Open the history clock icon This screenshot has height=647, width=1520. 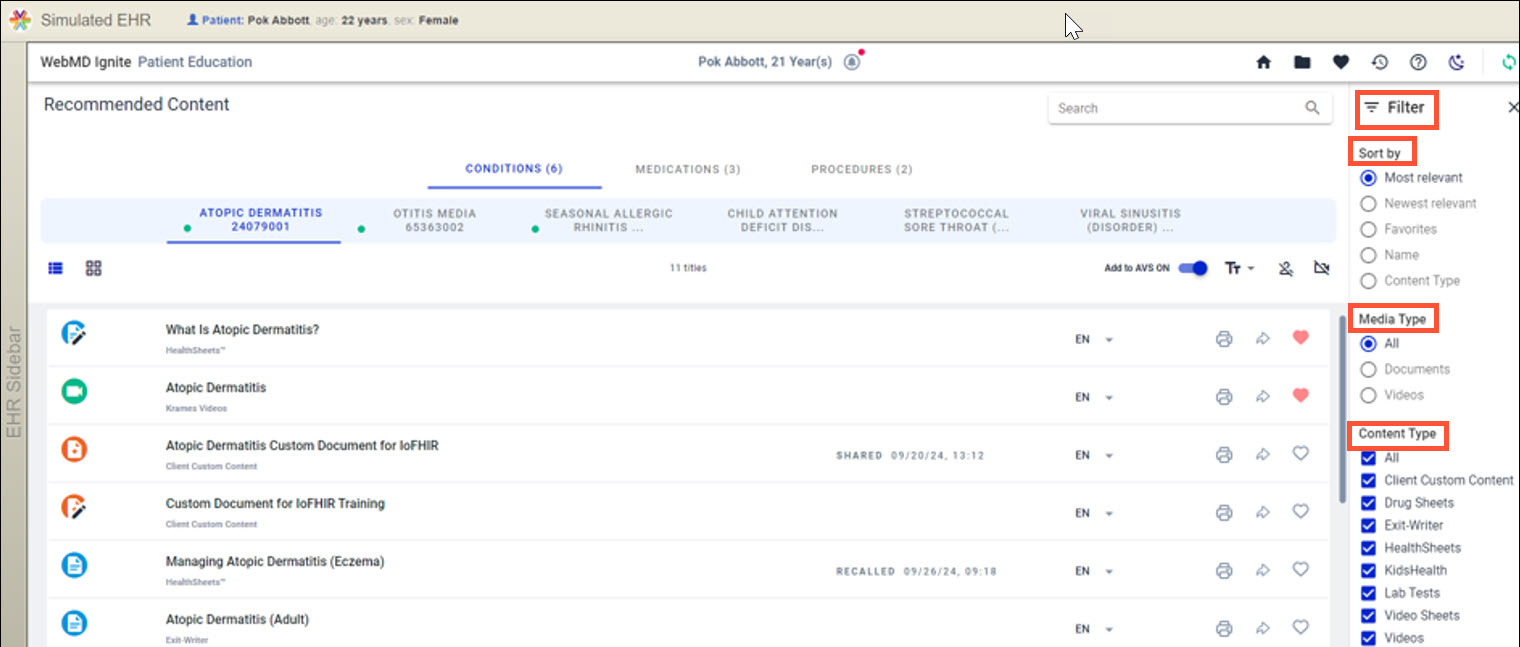click(1380, 62)
